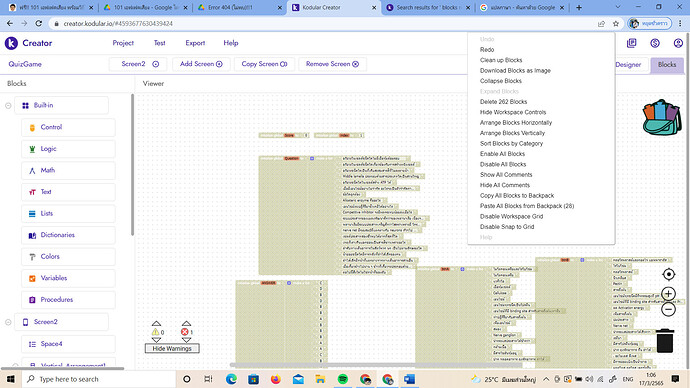Click the Windows search box
Image resolution: width=690 pixels, height=388 pixels.
click(98, 379)
